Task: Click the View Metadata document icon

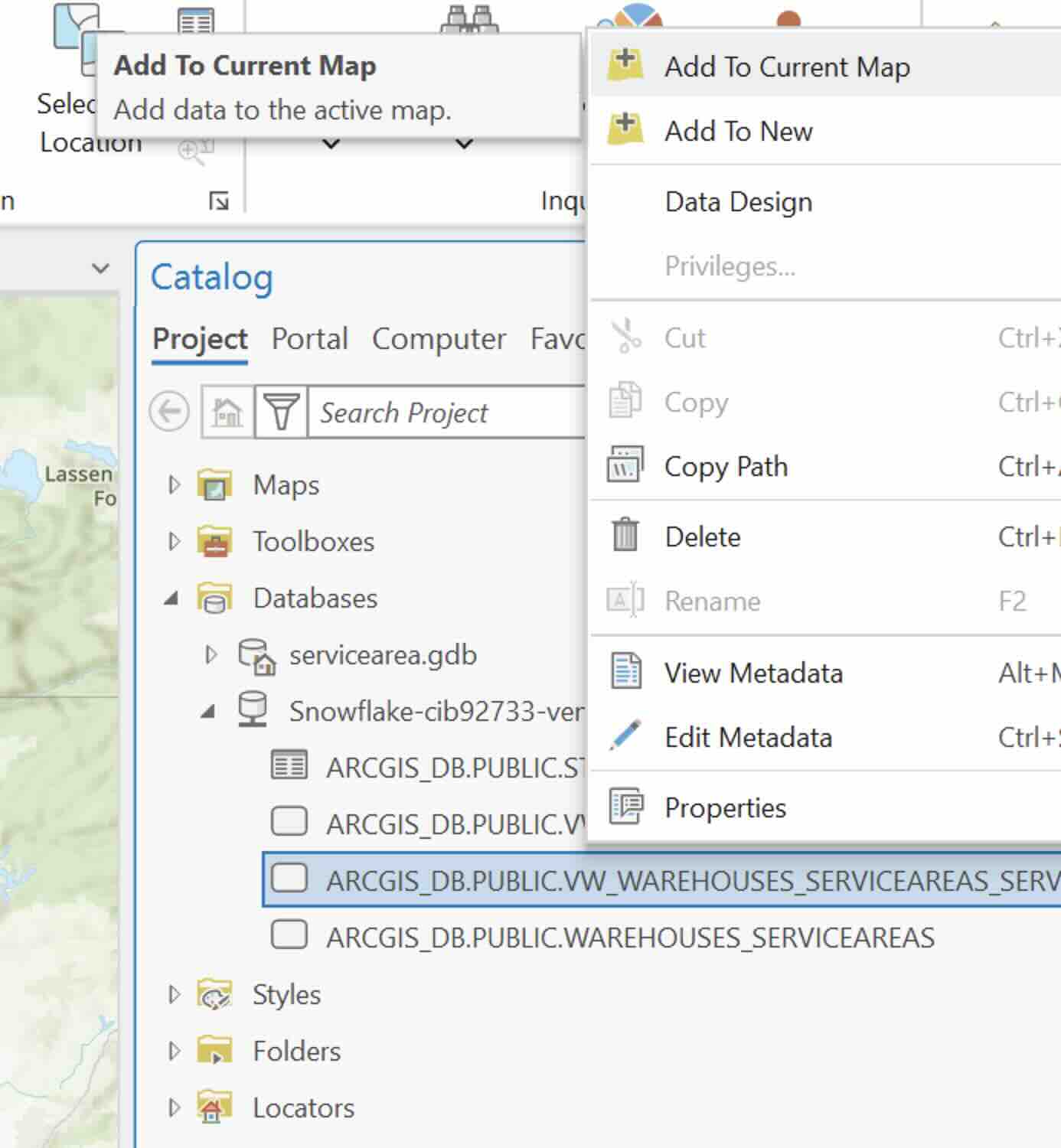Action: click(x=625, y=672)
